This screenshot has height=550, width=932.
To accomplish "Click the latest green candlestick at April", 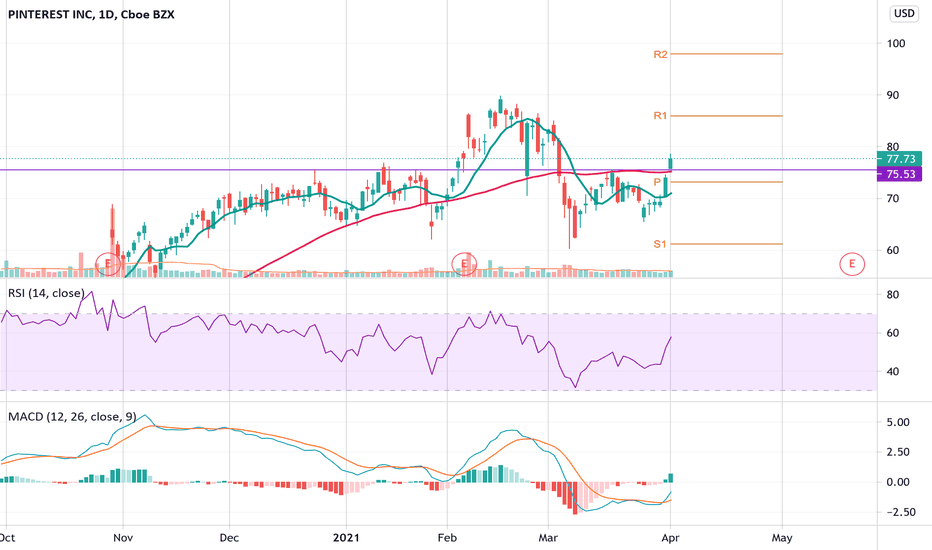I will point(670,163).
